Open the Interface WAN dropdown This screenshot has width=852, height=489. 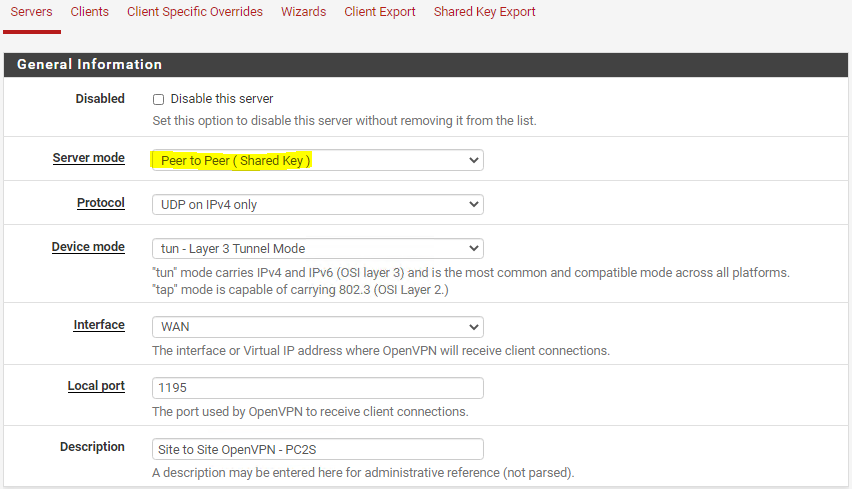click(x=318, y=327)
